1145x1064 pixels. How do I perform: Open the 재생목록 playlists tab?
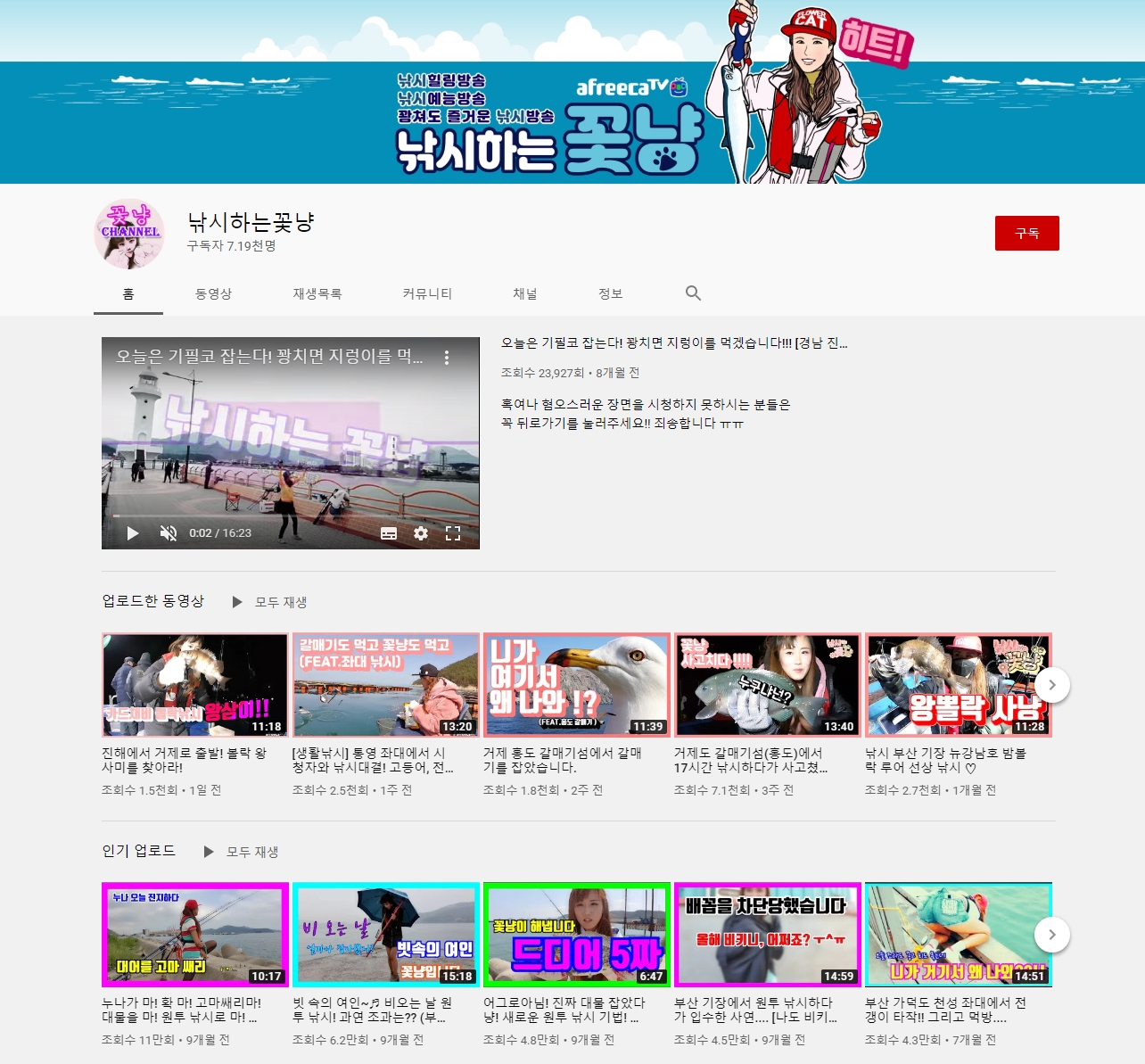pyautogui.click(x=317, y=293)
